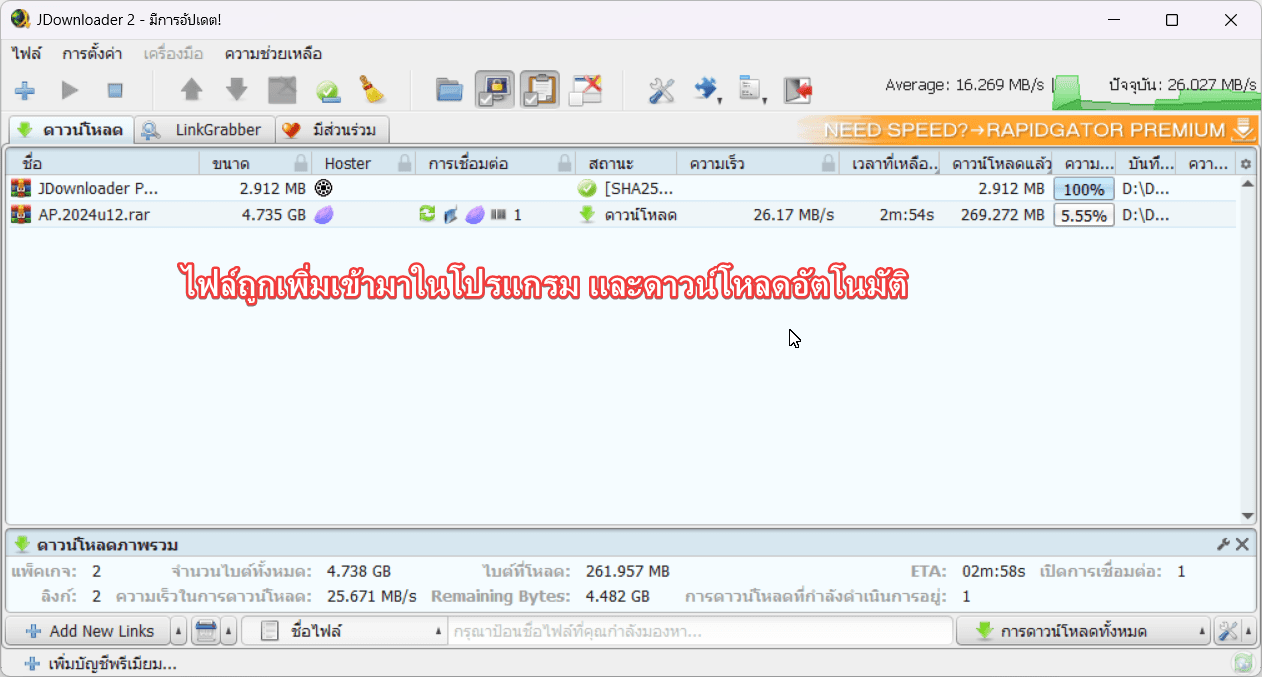Click the file name search input field
Image resolution: width=1262 pixels, height=677 pixels.
(700, 631)
